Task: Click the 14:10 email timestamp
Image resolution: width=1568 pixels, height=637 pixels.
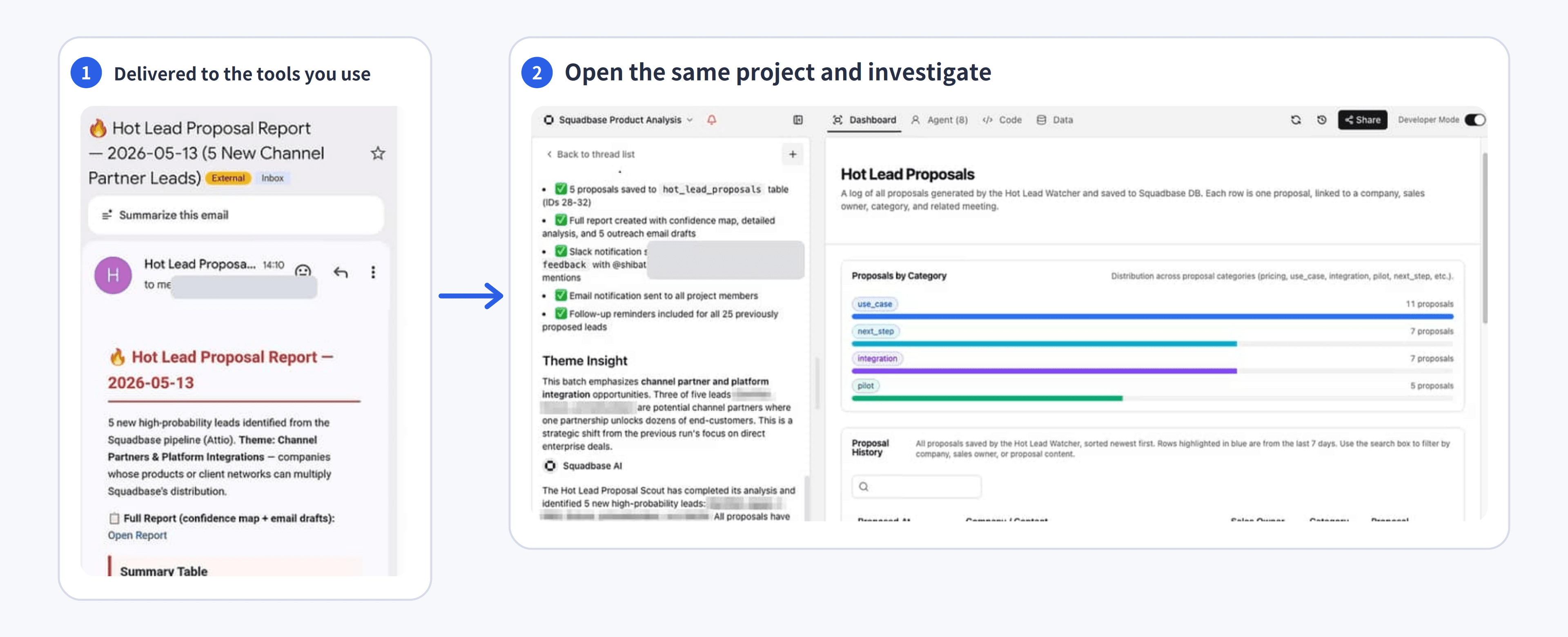Action: (273, 265)
